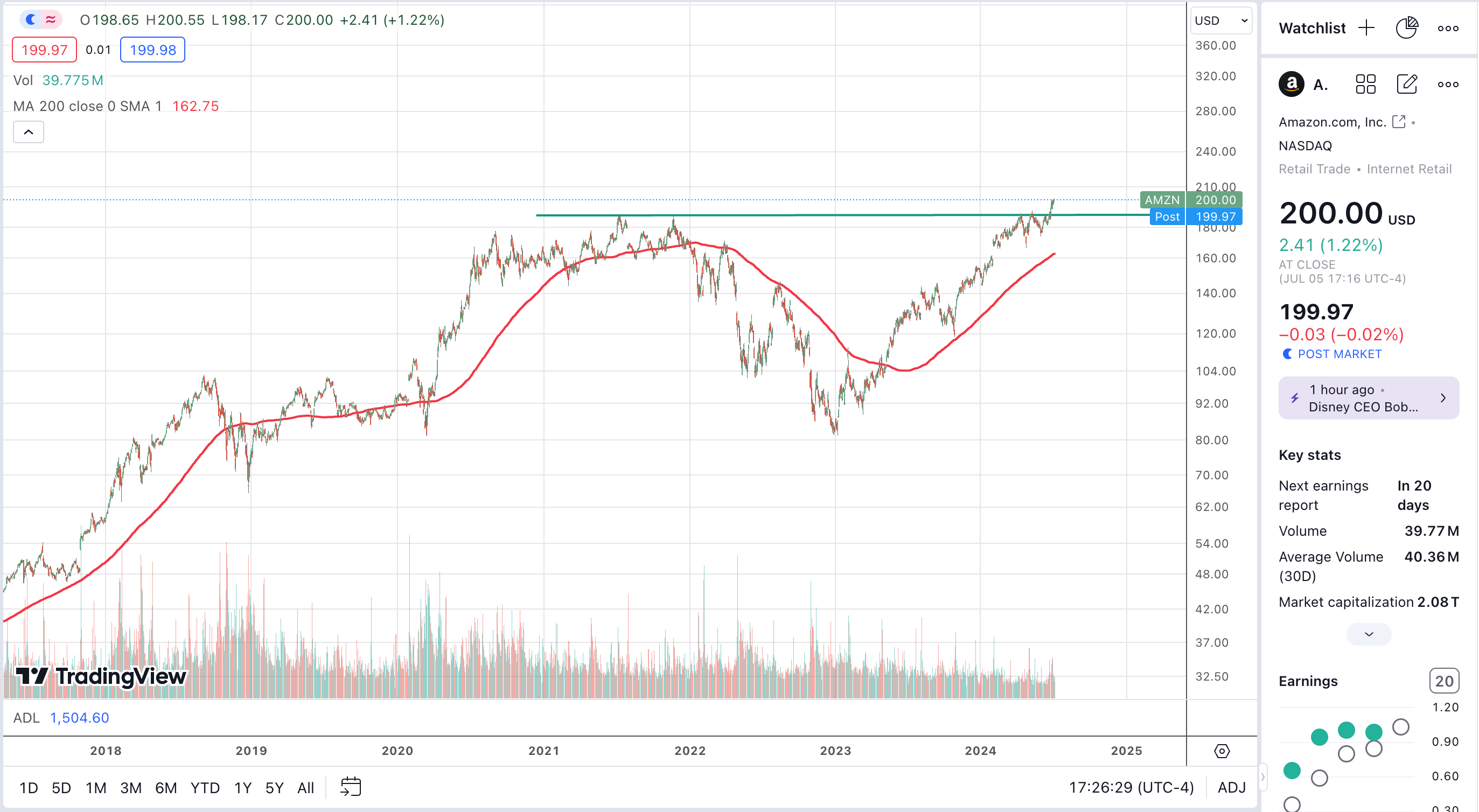Toggle ADJ adjusted data button
The image size is (1479, 812).
[1232, 787]
